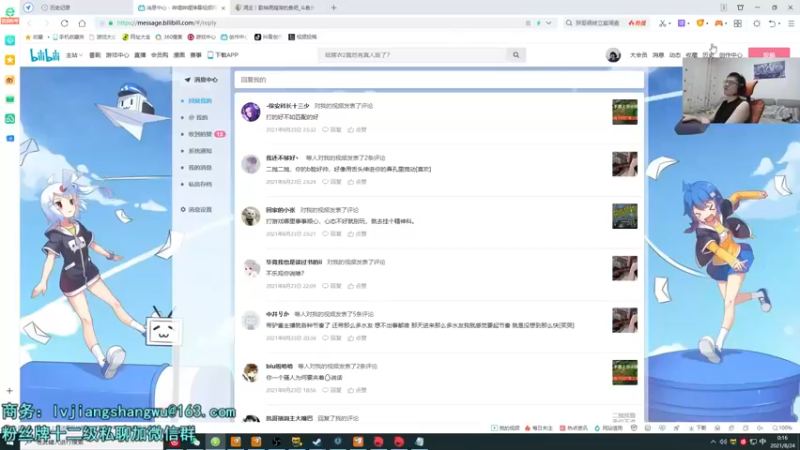Expand the 主站 dropdown in bilibili nav
The image size is (800, 450).
click(x=74, y=55)
